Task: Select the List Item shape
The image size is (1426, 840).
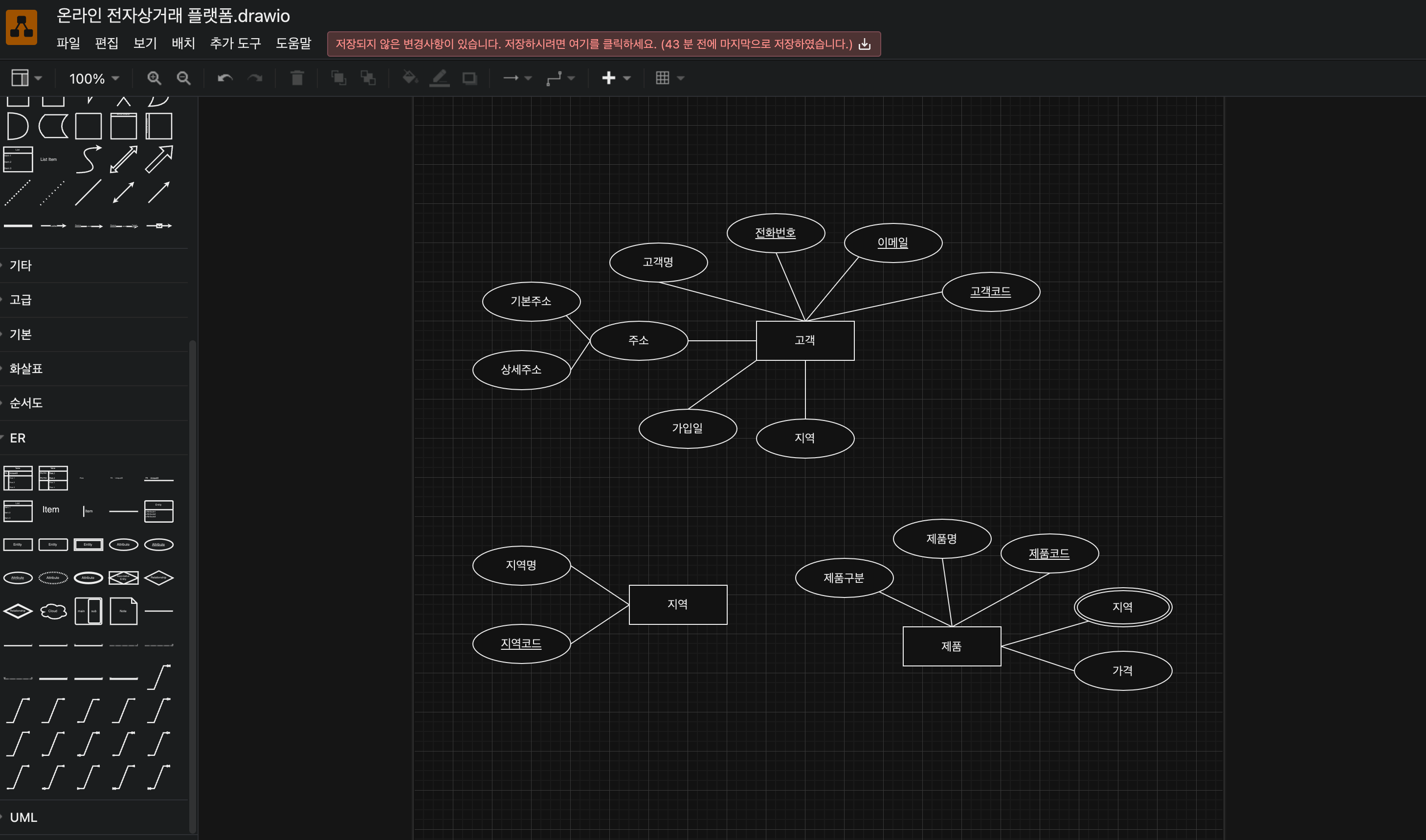Action: (x=49, y=159)
